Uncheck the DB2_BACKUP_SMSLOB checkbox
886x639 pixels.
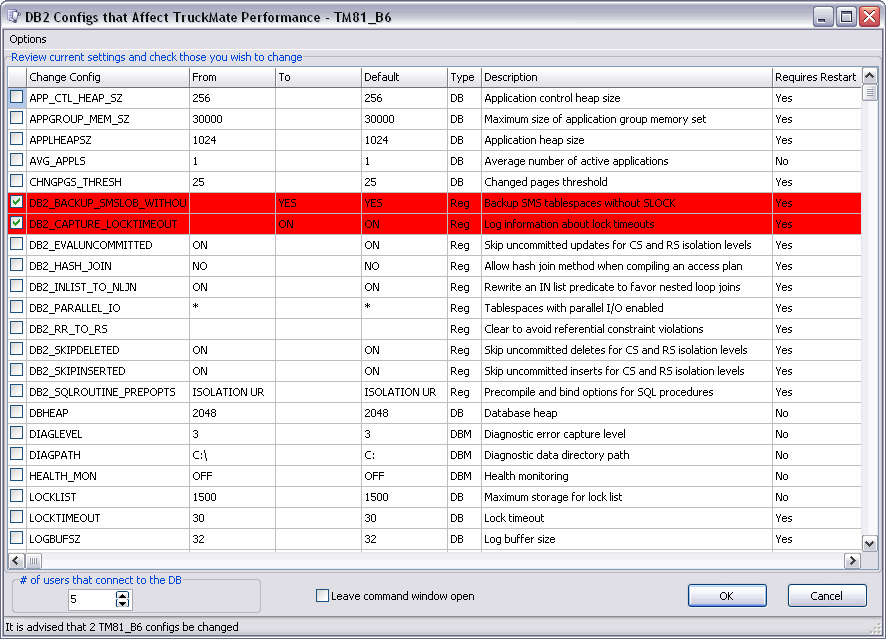[17, 203]
